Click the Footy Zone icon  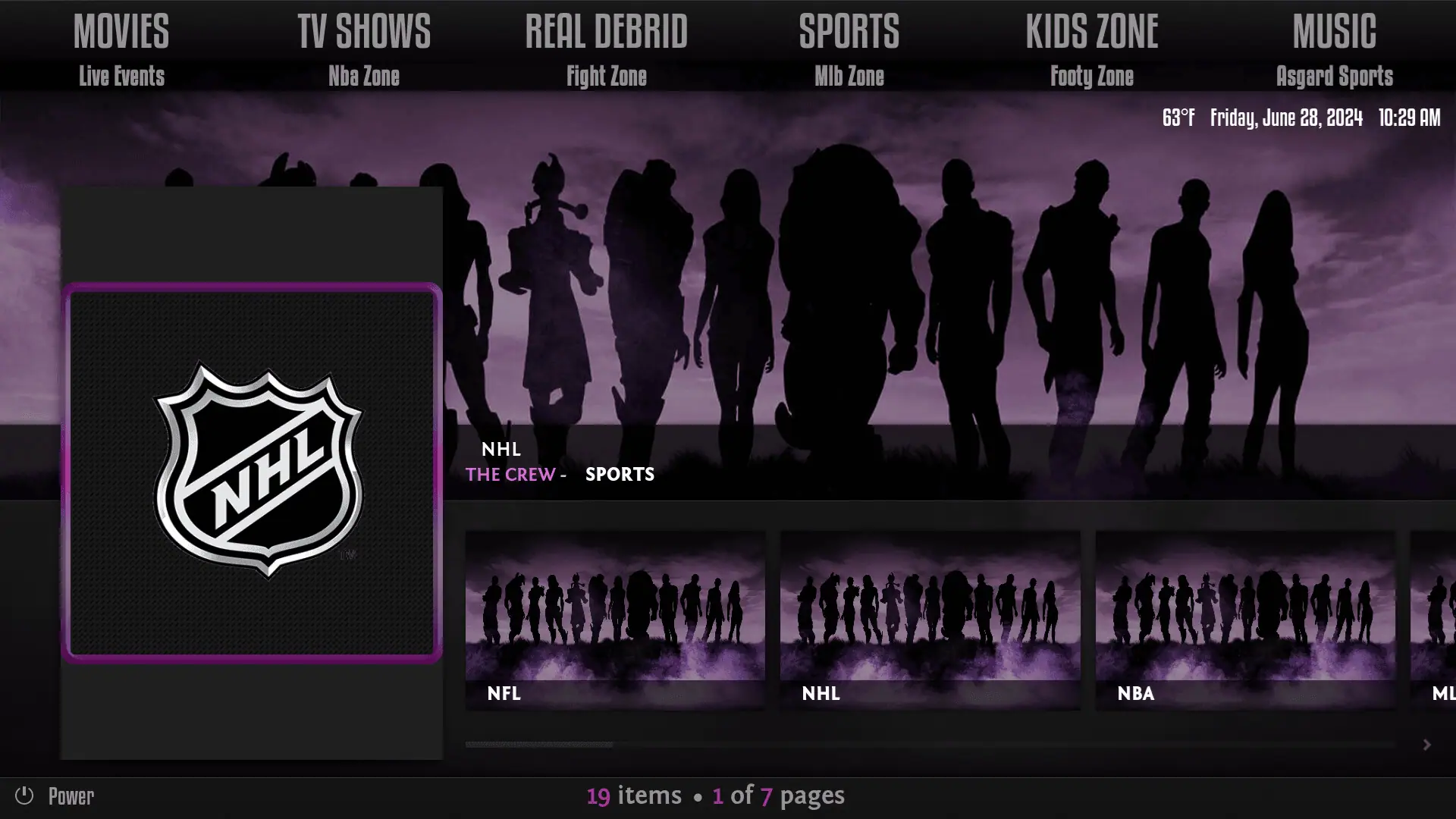pos(1092,76)
